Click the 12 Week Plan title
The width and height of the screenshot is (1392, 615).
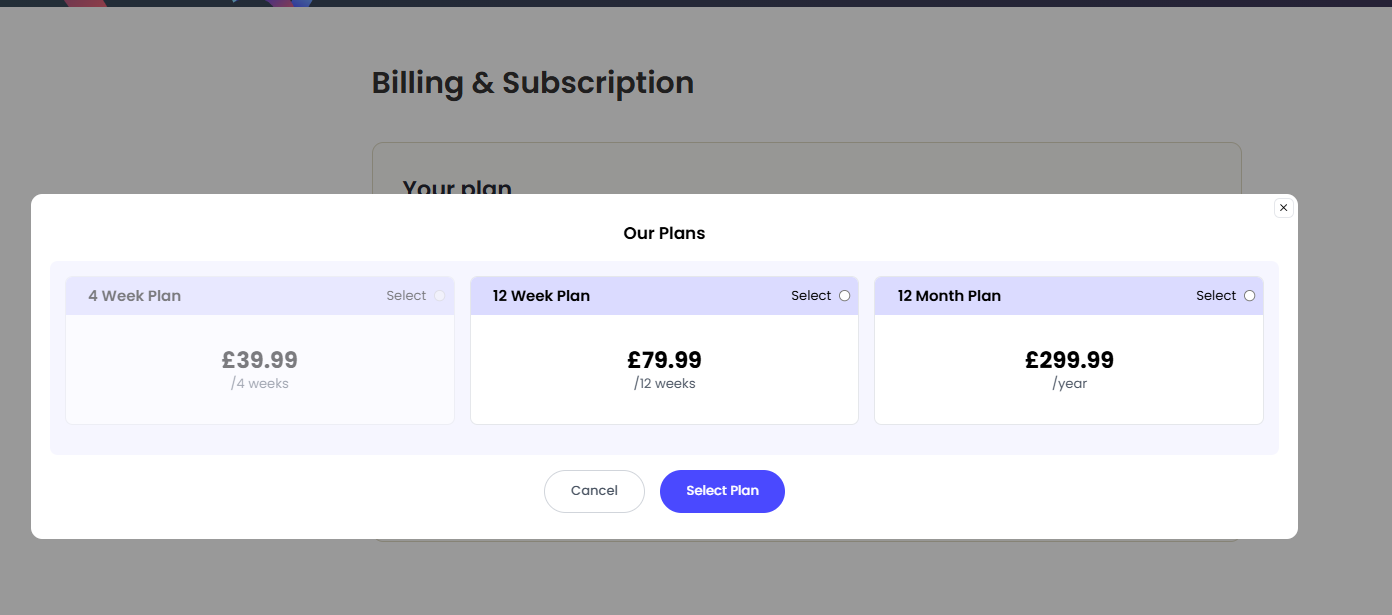541,296
